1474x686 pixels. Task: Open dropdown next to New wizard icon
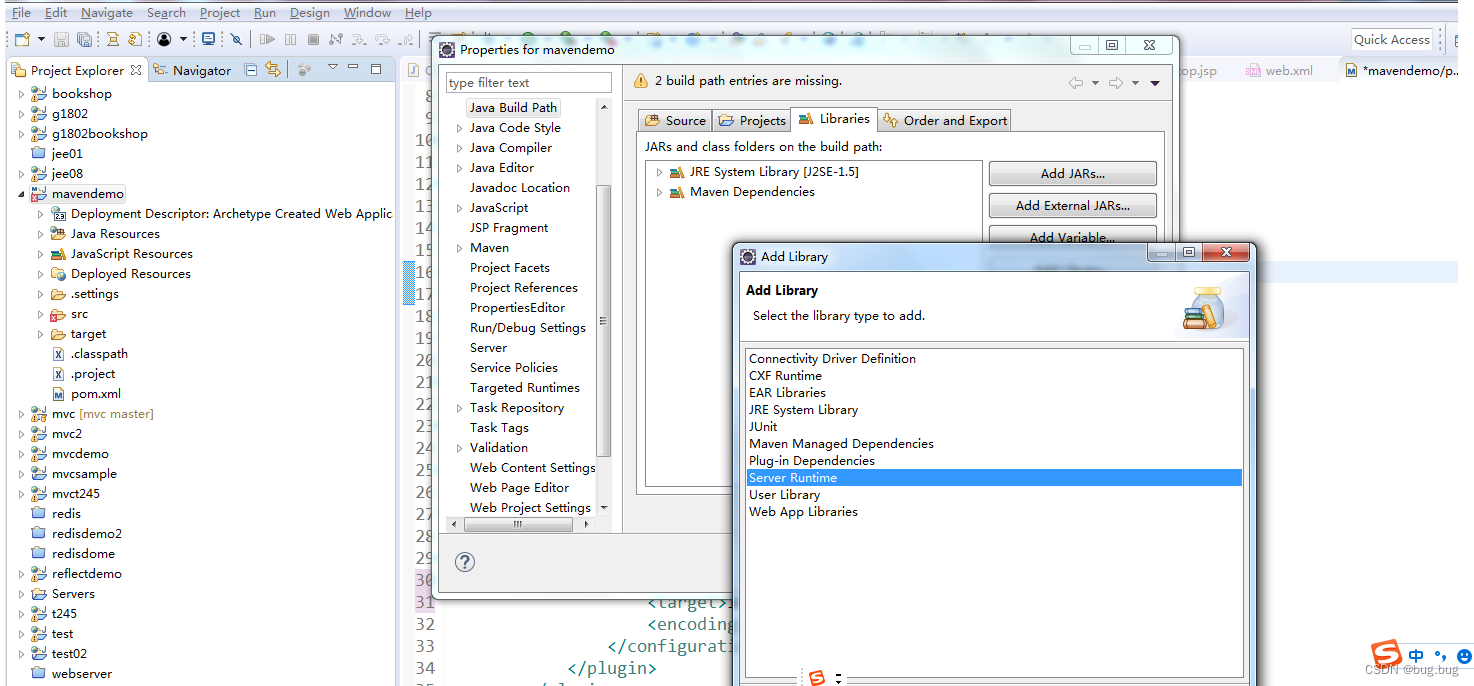tap(41, 40)
